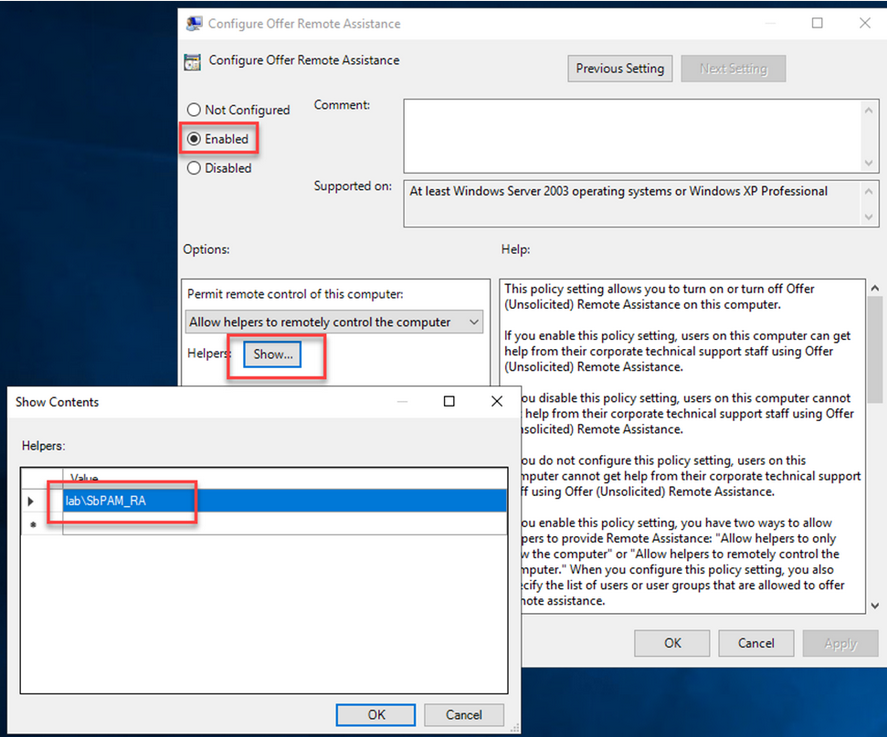Image resolution: width=887 pixels, height=737 pixels.
Task: Open the remote control permission dropdown
Action: 335,322
